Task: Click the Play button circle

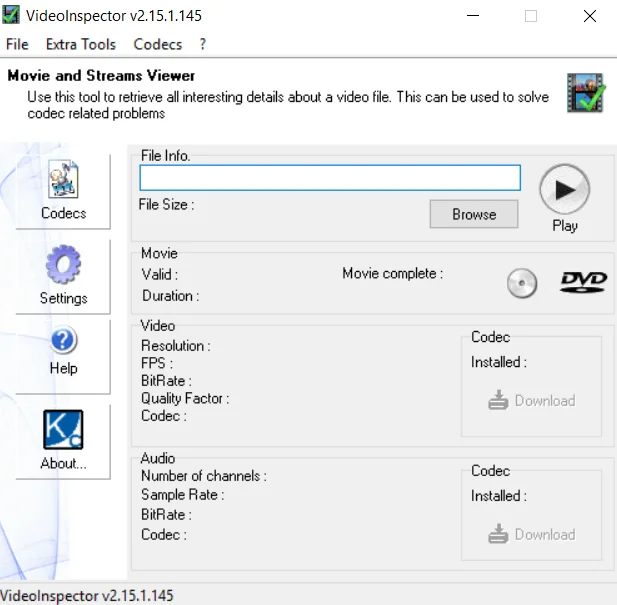Action: (564, 190)
